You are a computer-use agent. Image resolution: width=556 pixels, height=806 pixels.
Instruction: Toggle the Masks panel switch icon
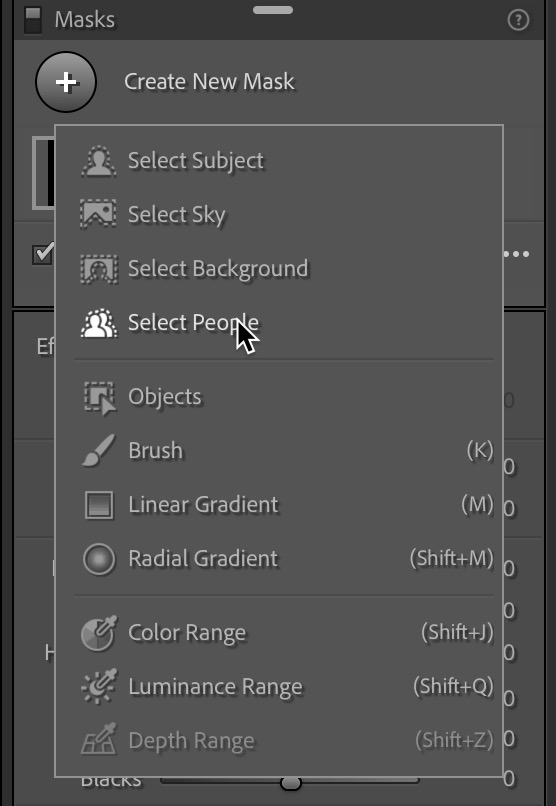pos(33,20)
